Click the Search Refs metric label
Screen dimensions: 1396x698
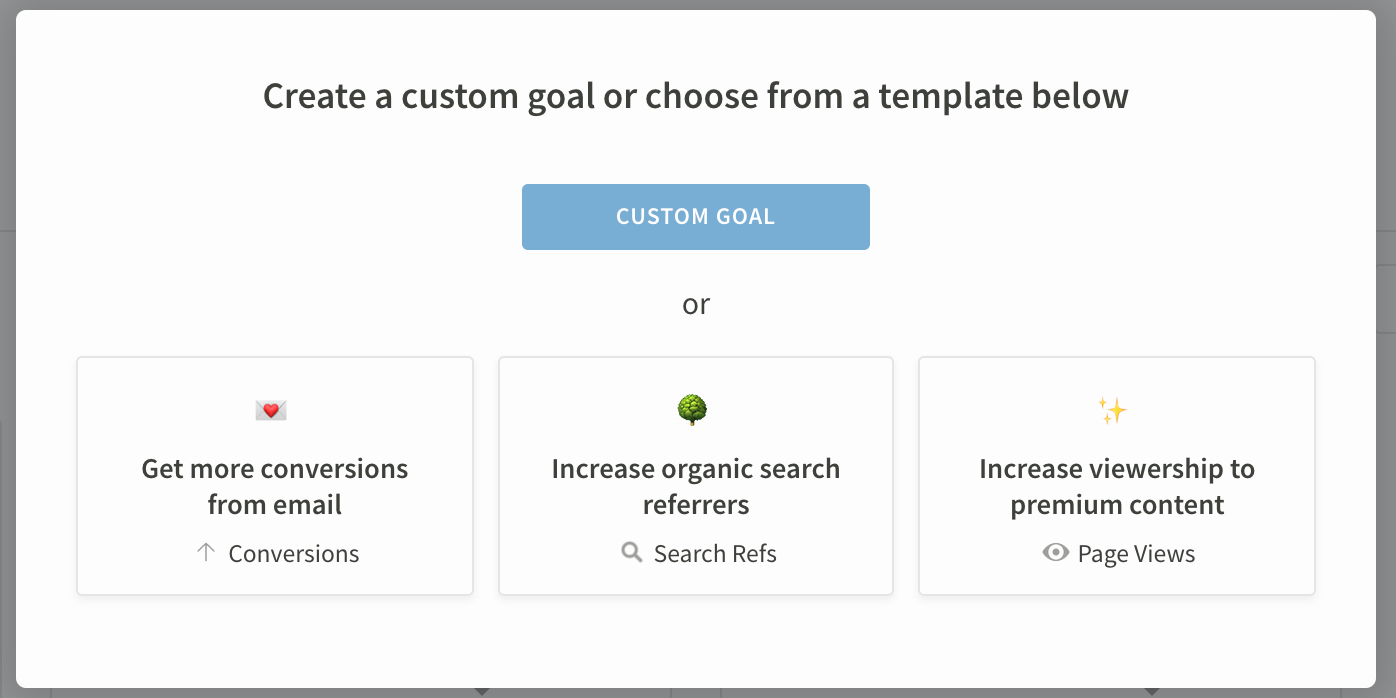(715, 554)
